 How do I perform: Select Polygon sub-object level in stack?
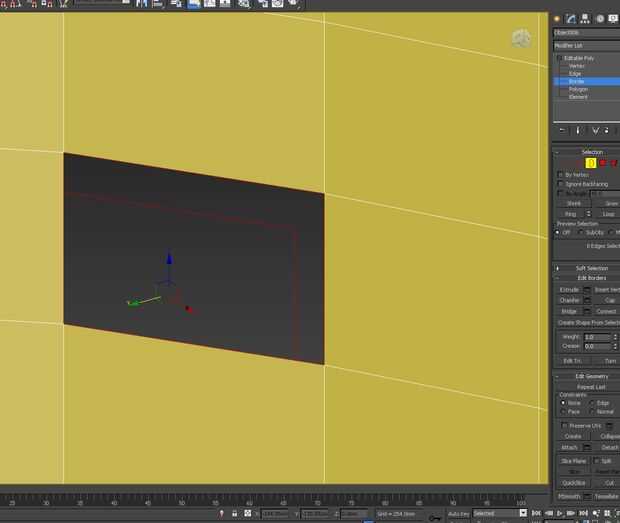click(578, 89)
